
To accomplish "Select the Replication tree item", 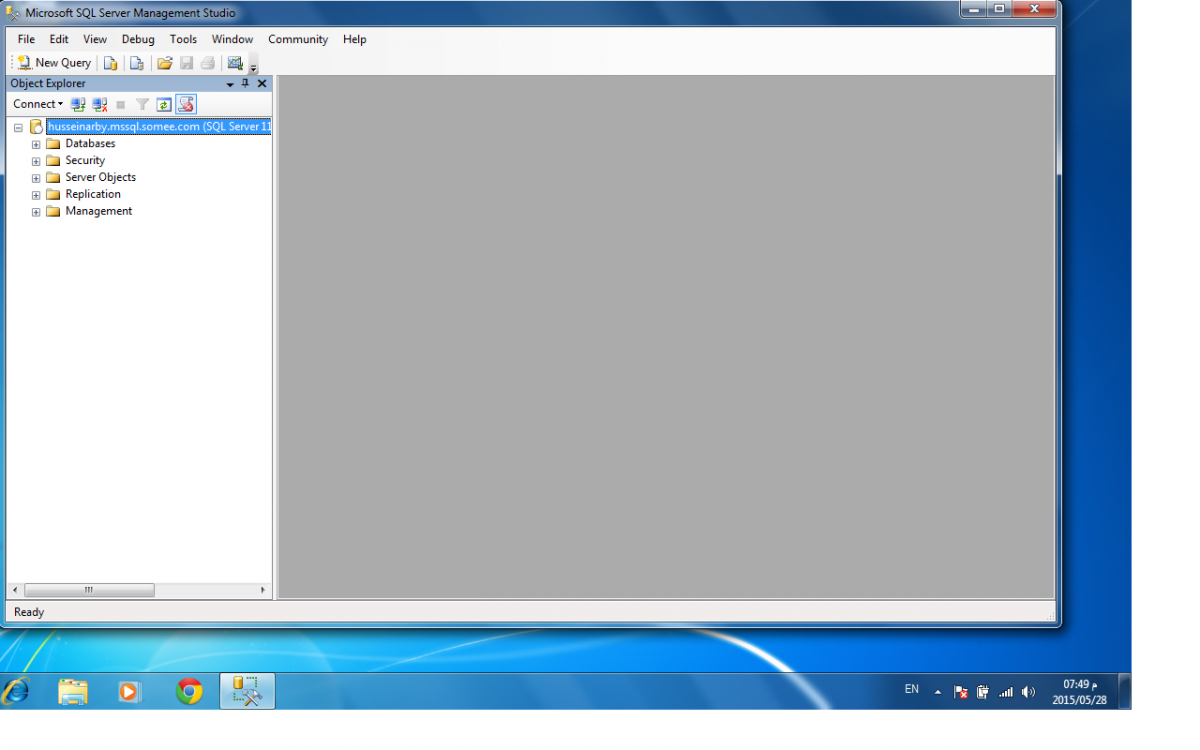I will click(93, 195).
